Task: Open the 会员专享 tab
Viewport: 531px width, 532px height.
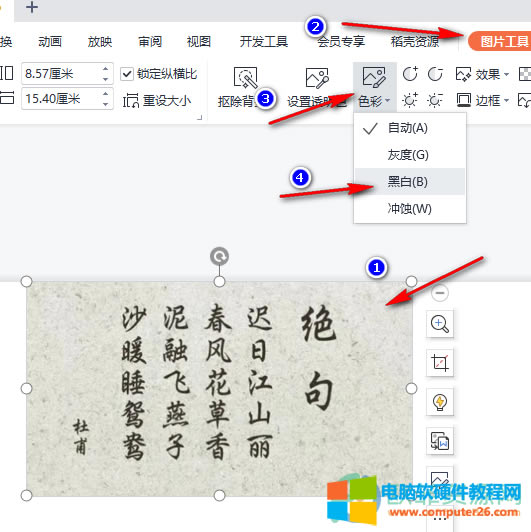Action: [341, 42]
